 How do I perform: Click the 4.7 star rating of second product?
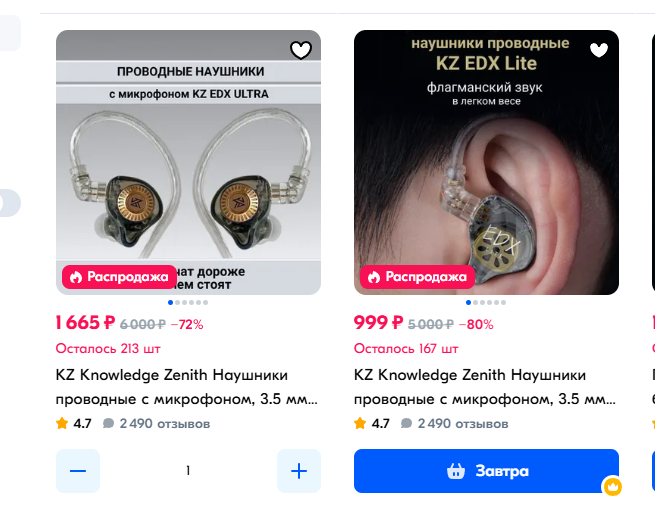tap(372, 424)
